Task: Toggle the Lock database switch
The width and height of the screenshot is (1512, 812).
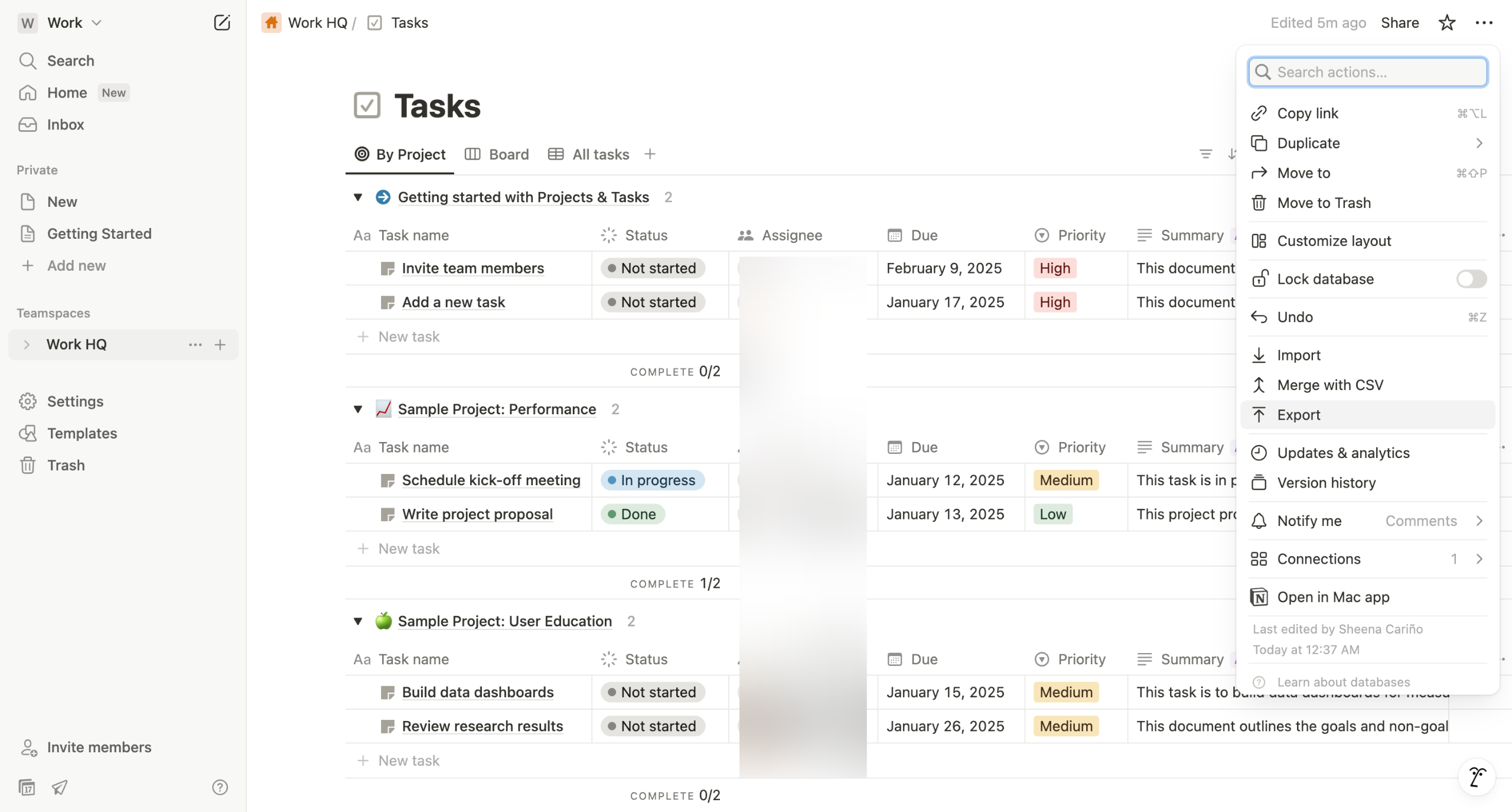Action: [x=1471, y=279]
